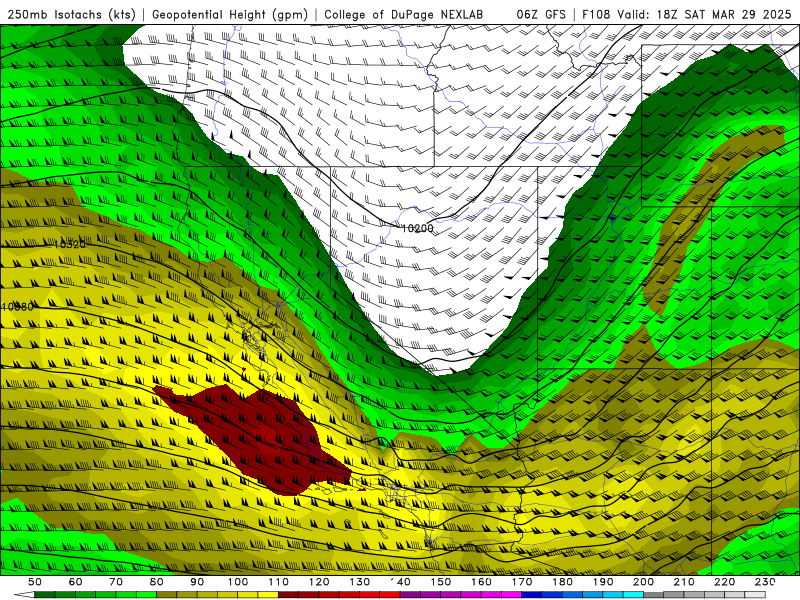Click the 90 value on the color scale
This screenshot has height=600, width=800.
197,582
